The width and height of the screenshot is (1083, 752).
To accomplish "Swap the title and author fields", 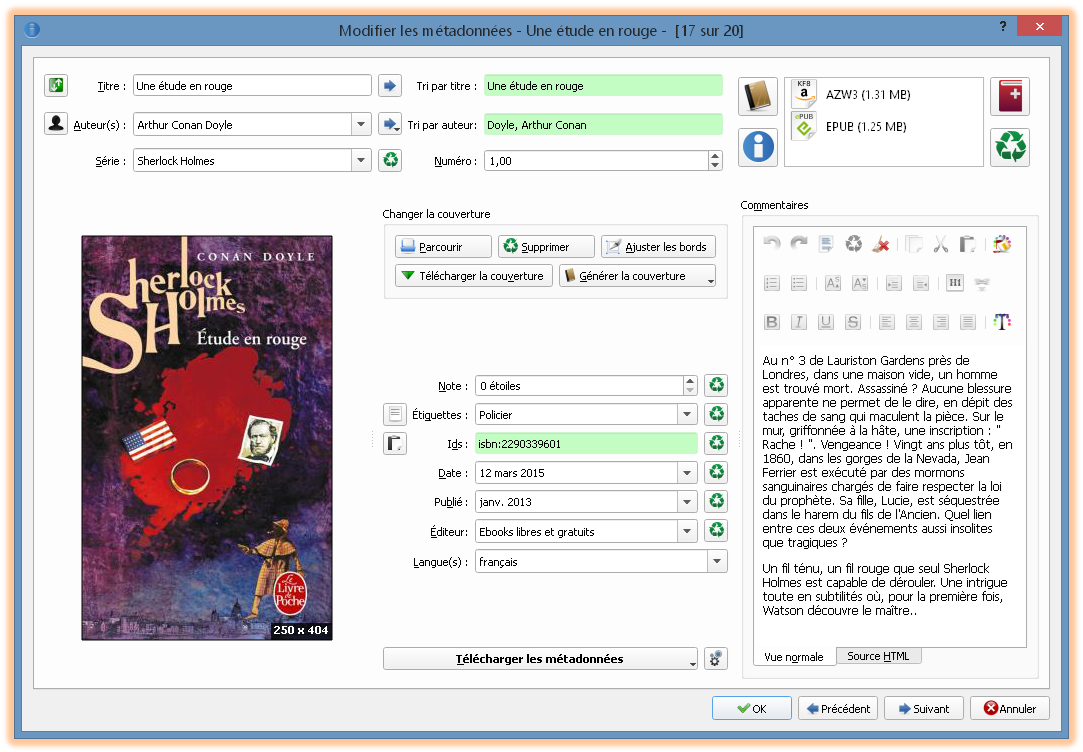I will [56, 85].
